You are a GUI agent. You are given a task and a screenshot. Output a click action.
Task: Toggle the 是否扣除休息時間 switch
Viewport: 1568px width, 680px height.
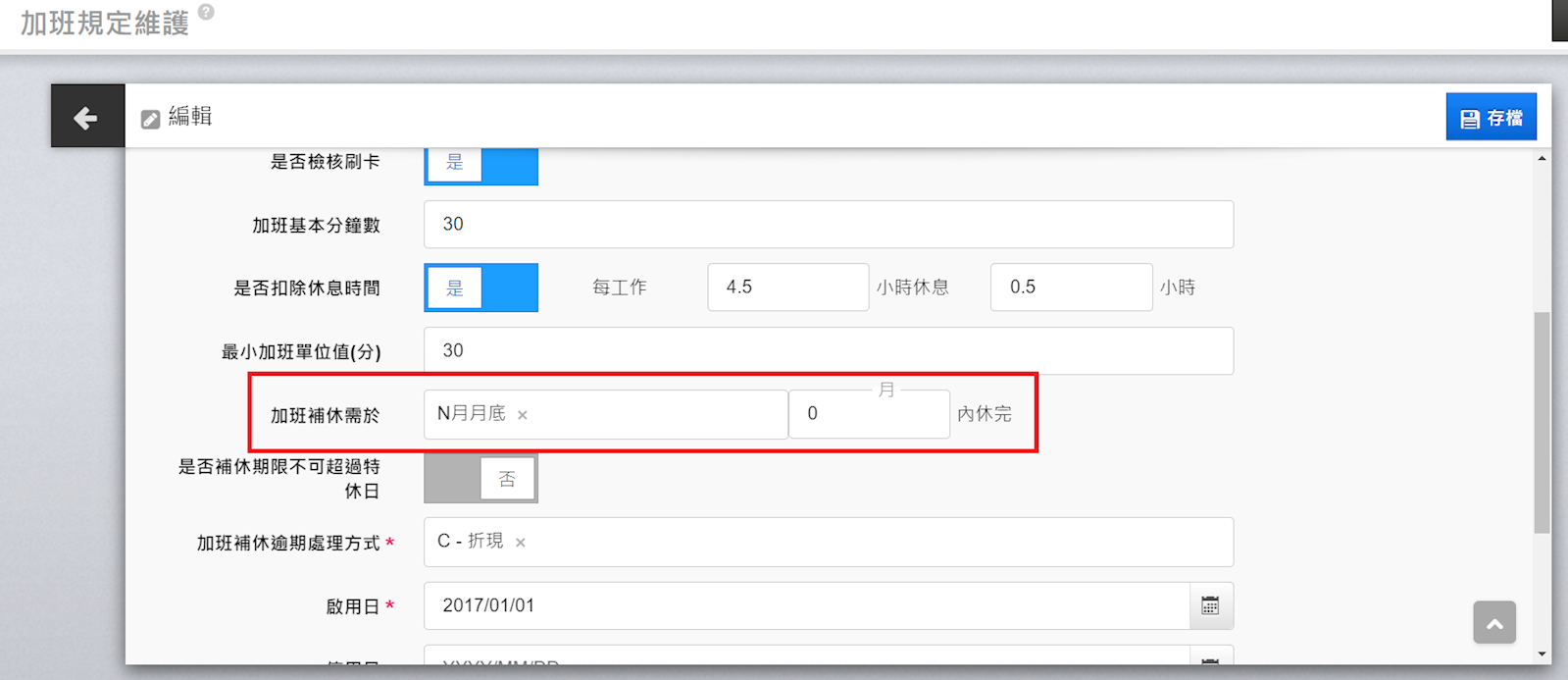[481, 288]
